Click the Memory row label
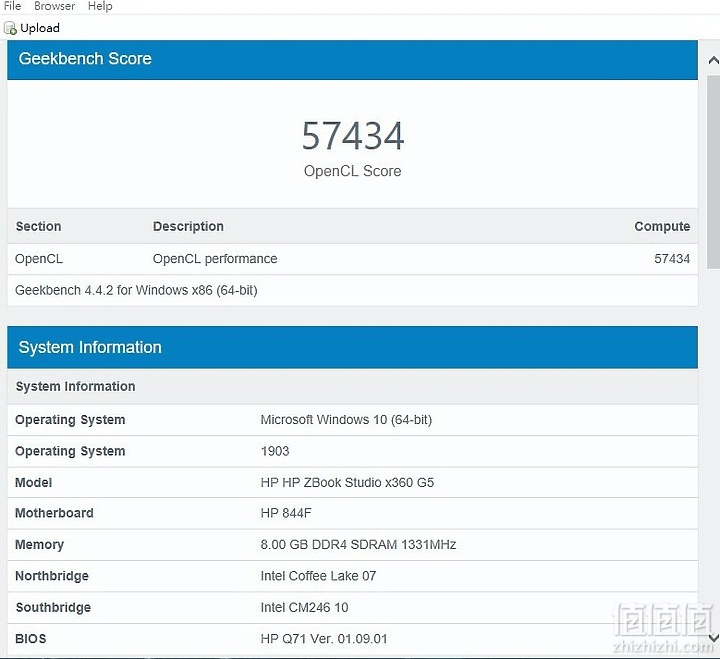Screen dimensions: 720x659 (39, 545)
